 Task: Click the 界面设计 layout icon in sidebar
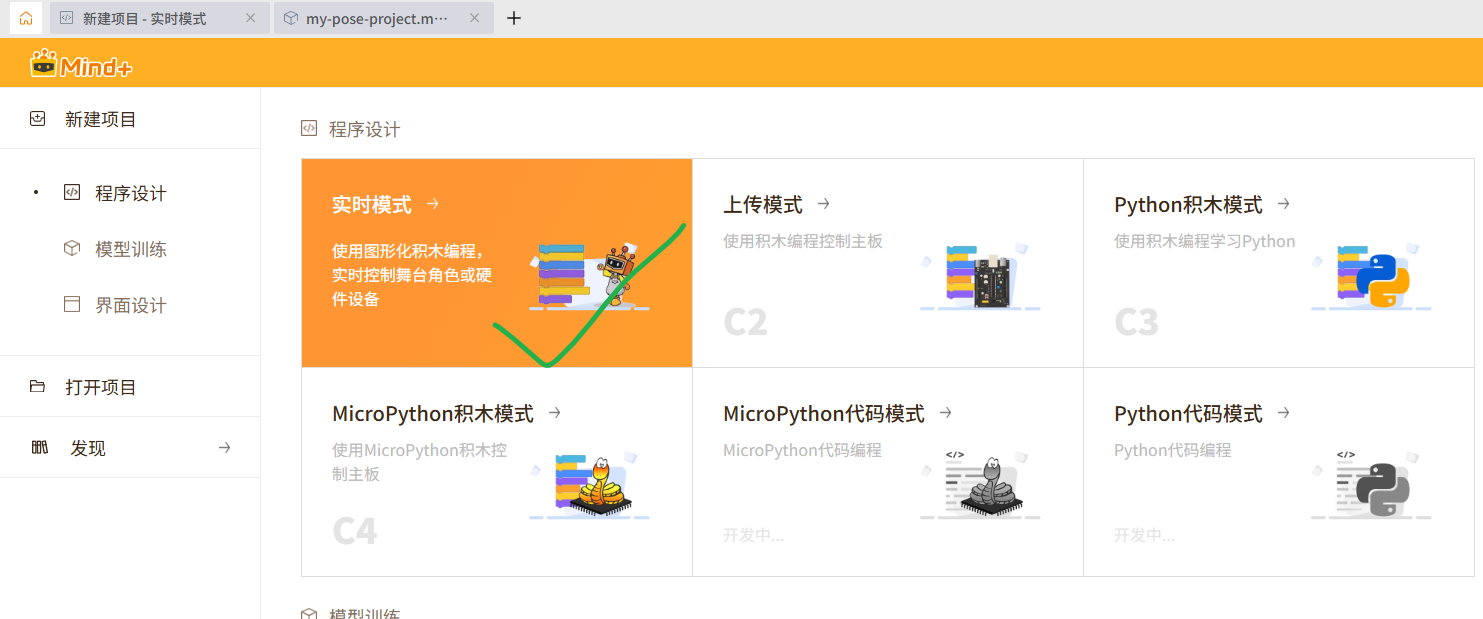tap(71, 305)
